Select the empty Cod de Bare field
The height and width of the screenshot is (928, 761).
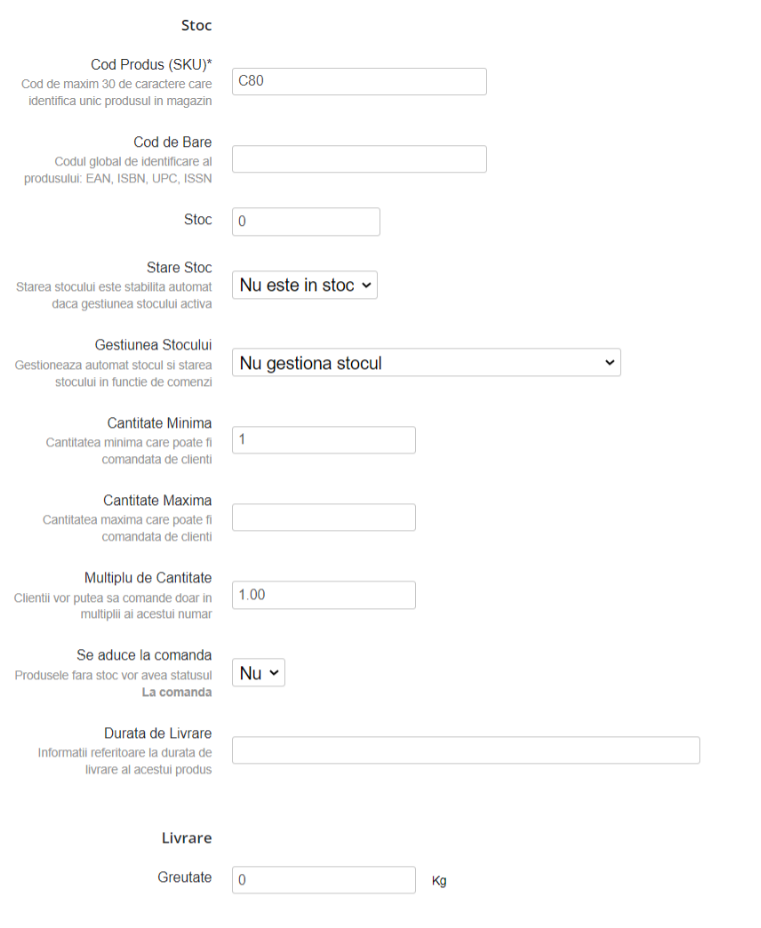(358, 158)
